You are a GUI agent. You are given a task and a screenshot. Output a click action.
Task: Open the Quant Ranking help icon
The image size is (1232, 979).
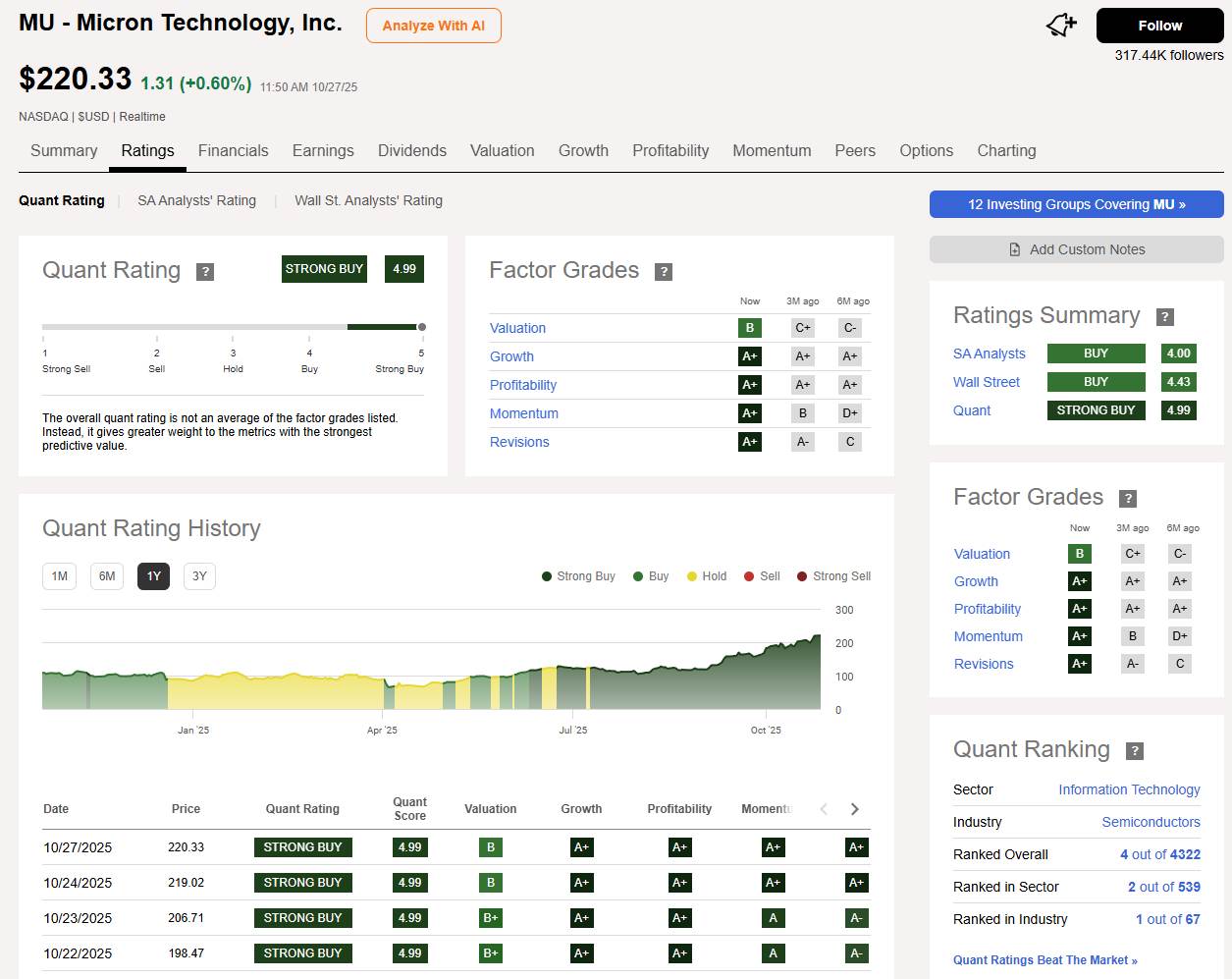pyautogui.click(x=1135, y=751)
